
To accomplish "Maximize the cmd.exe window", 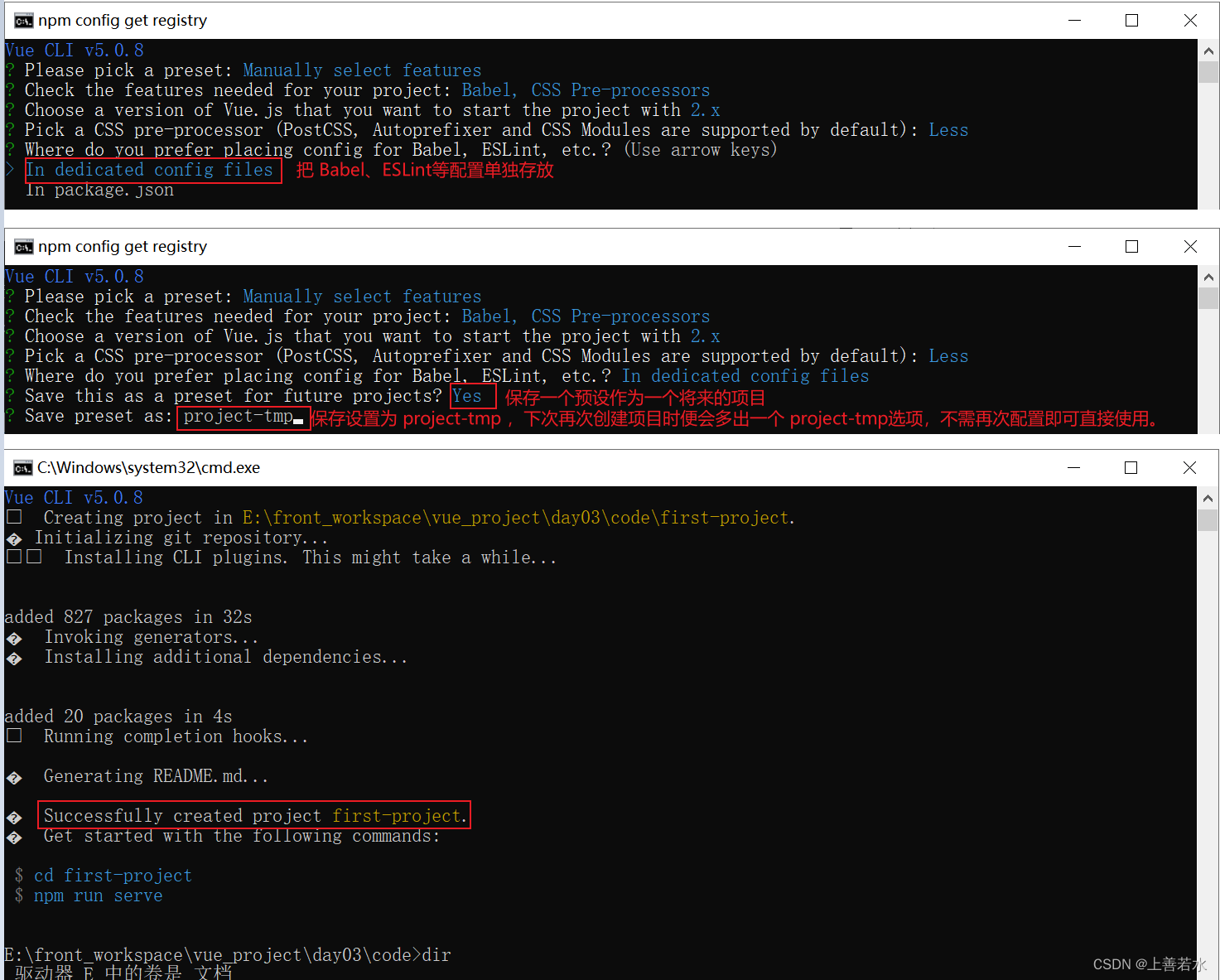I will (1131, 468).
